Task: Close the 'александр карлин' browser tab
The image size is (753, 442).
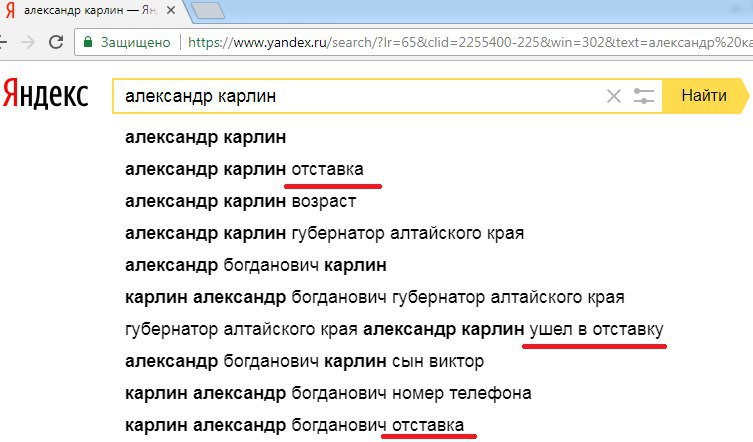Action: [x=170, y=10]
